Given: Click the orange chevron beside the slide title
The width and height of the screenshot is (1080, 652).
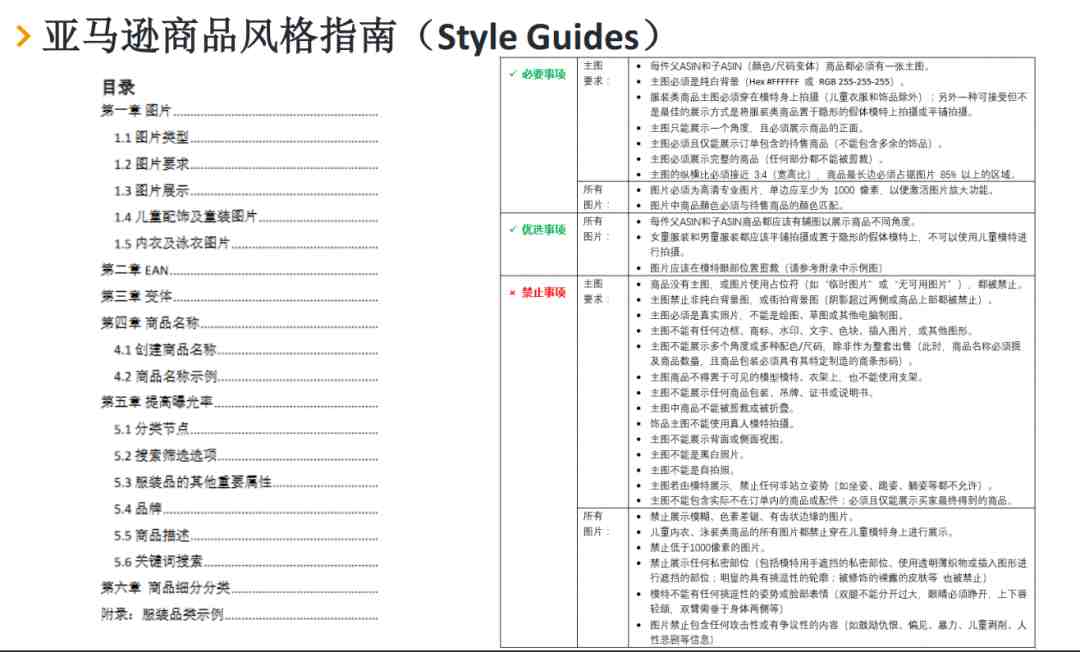Looking at the screenshot, I should tap(23, 36).
